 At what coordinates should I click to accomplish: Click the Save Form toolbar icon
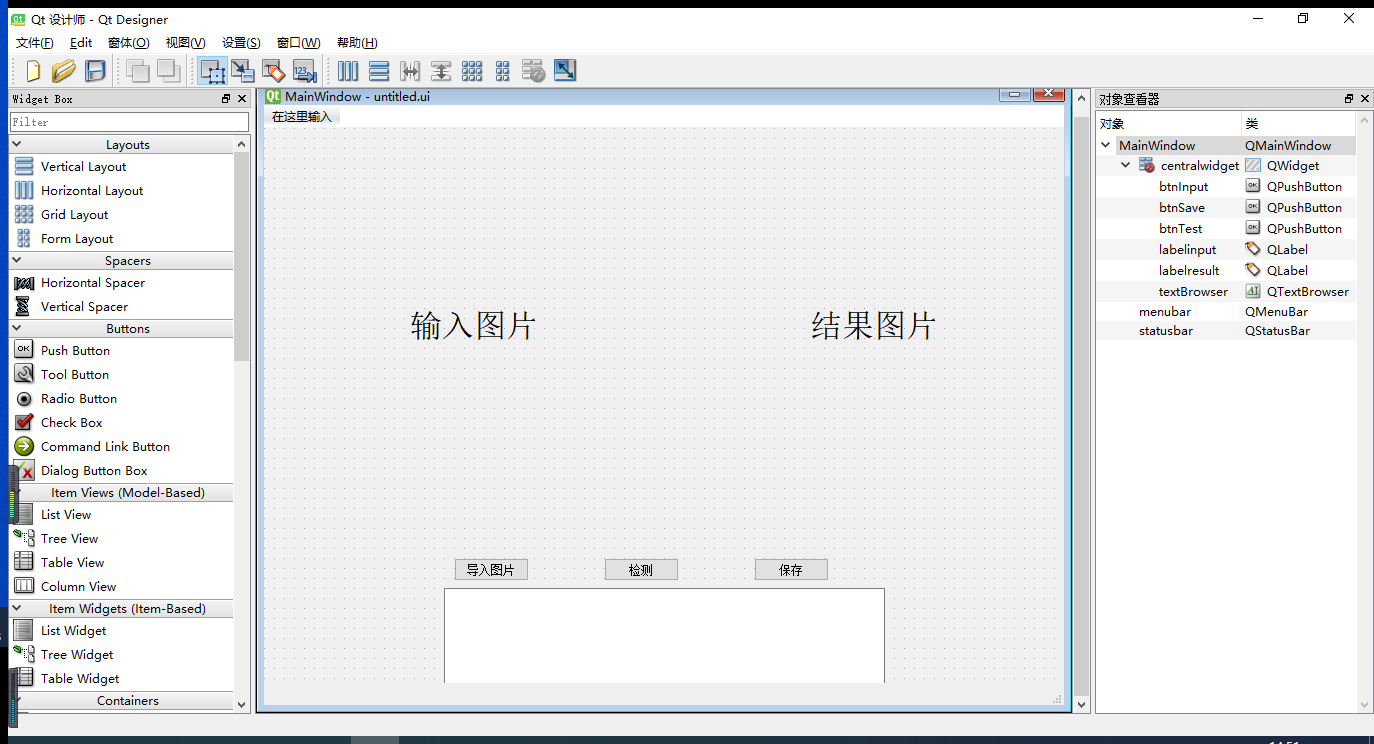click(x=95, y=71)
